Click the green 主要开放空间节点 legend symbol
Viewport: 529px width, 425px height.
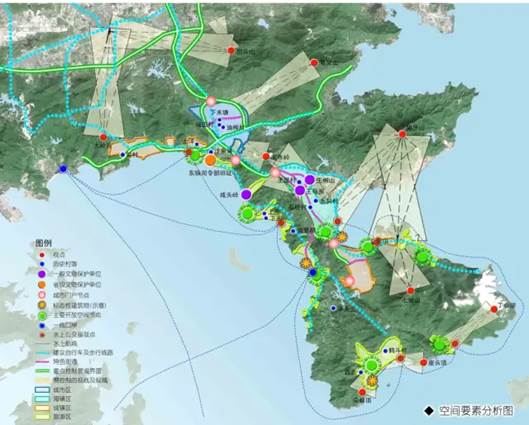pos(42,316)
